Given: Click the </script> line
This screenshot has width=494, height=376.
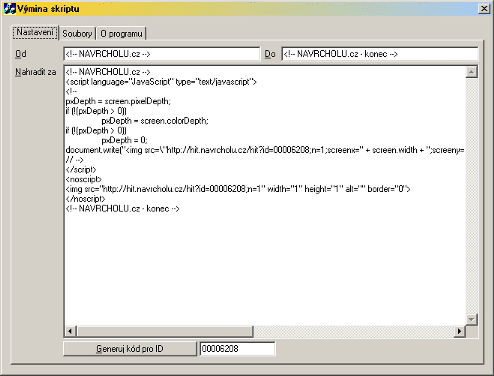Looking at the screenshot, I should point(81,170).
